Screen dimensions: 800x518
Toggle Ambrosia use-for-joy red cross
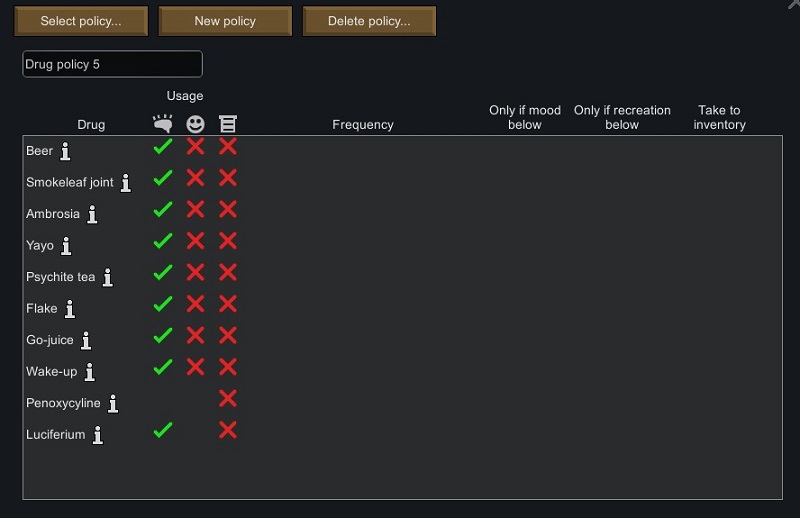click(195, 209)
